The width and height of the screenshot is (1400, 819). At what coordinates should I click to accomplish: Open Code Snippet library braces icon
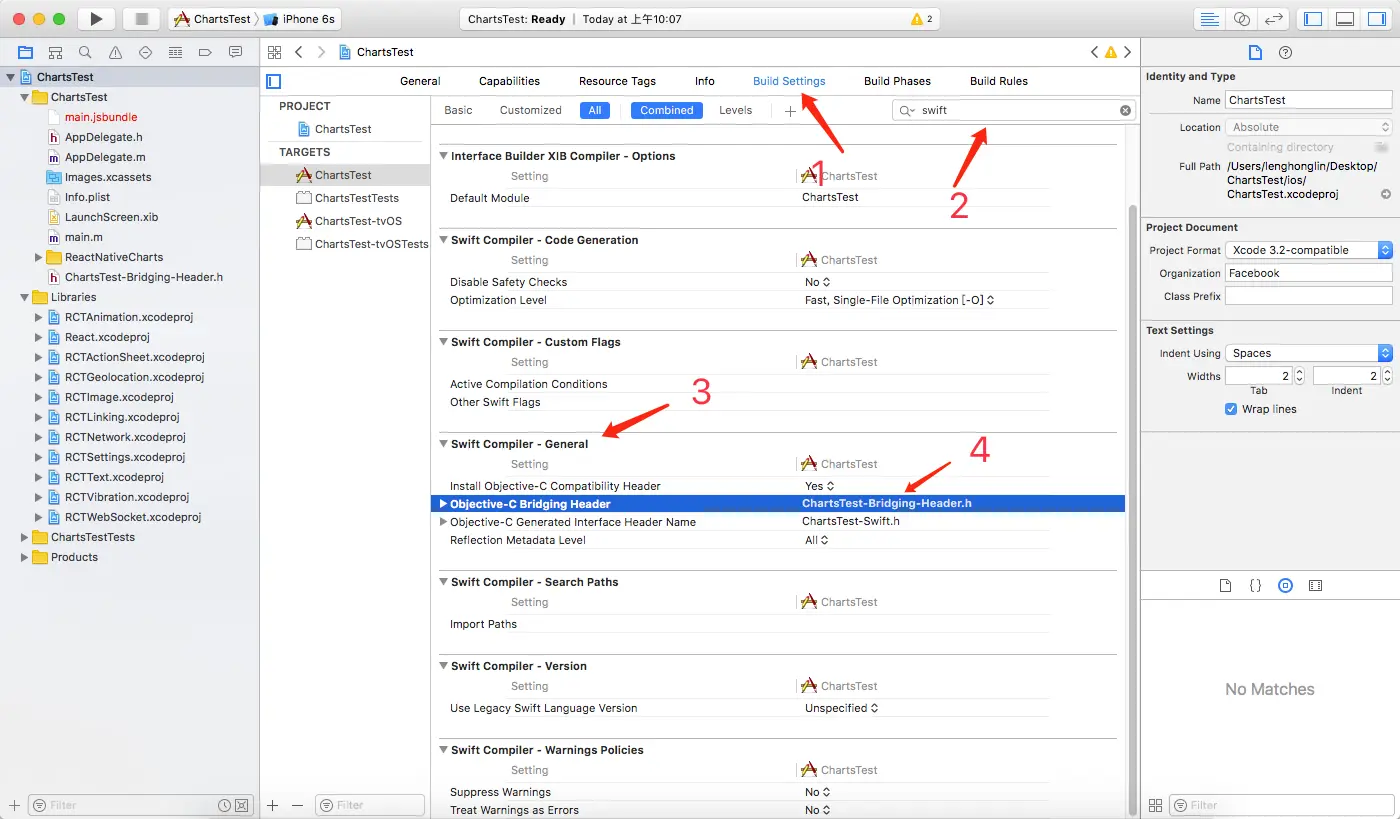(1255, 586)
